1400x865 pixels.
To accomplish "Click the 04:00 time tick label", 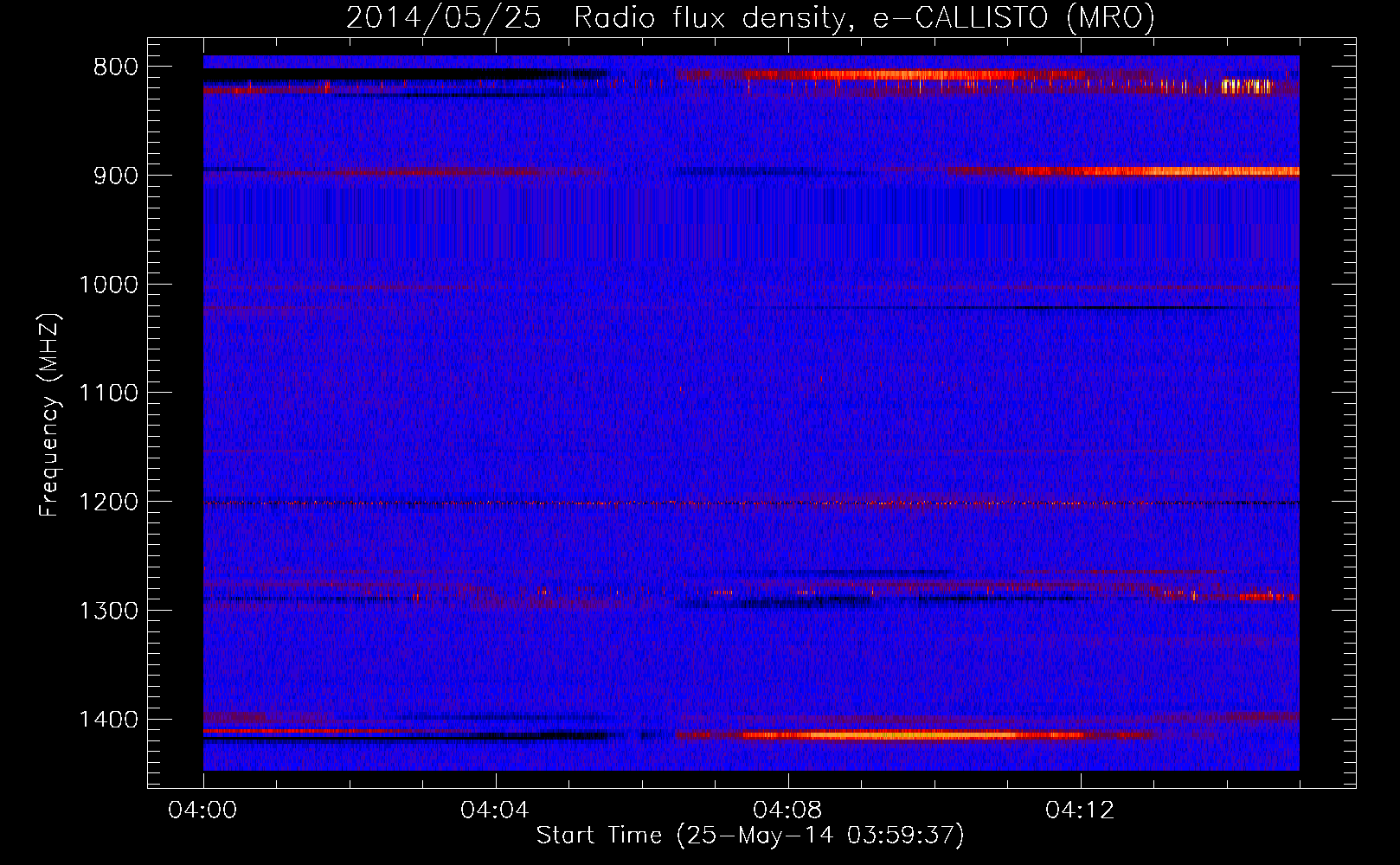I will (203, 811).
